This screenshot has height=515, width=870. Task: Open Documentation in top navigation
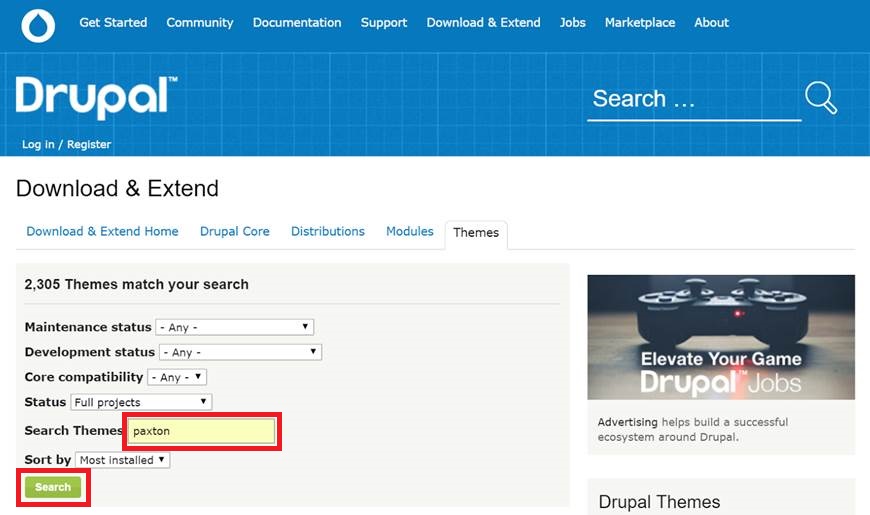(x=297, y=23)
